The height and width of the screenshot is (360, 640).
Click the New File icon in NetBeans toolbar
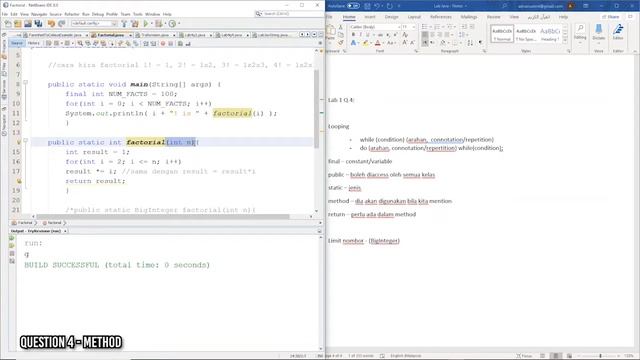8,24
